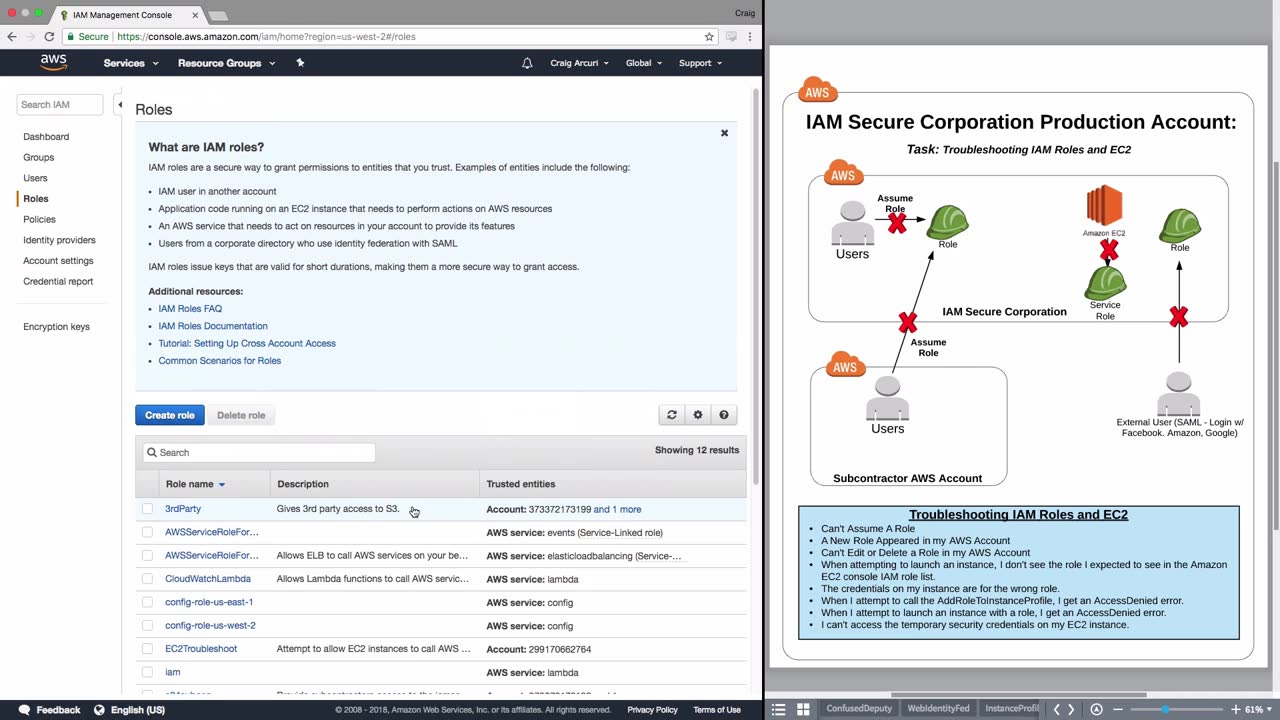1280x720 pixels.
Task: Expand the Resource Groups dropdown
Action: 226,63
